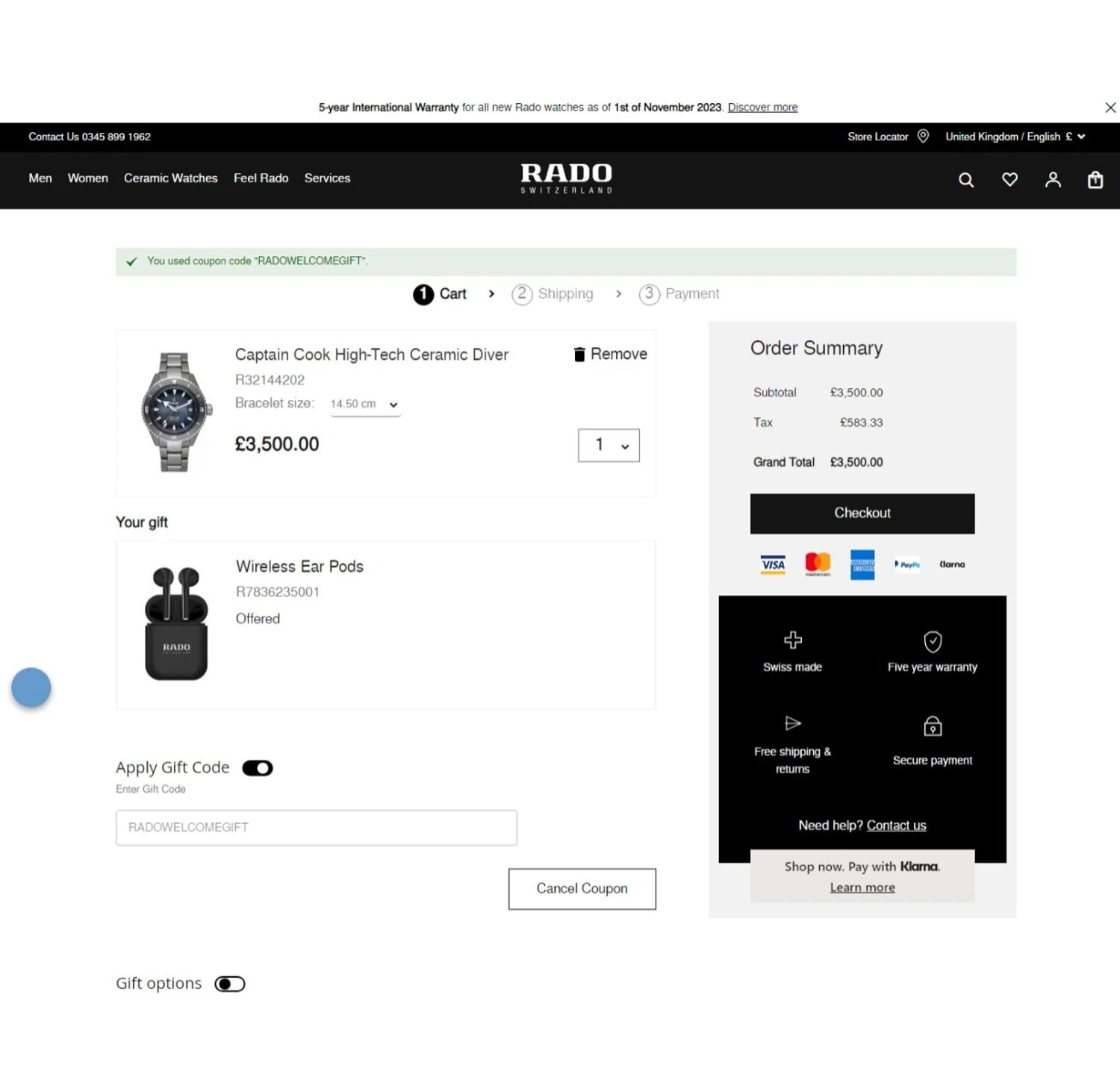
Task: Open the Bracelet size dropdown
Action: click(365, 405)
